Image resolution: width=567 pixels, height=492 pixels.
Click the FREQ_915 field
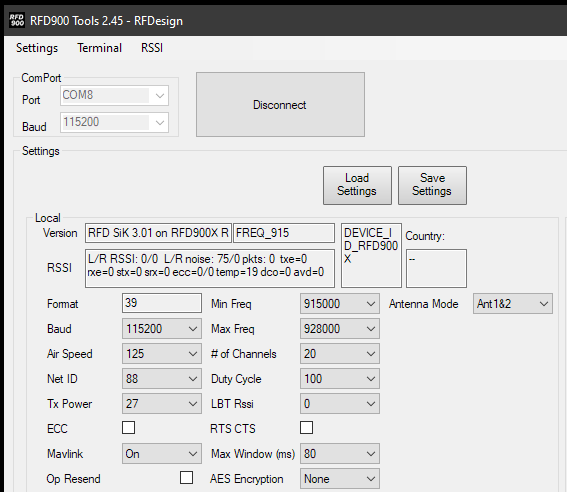284,233
